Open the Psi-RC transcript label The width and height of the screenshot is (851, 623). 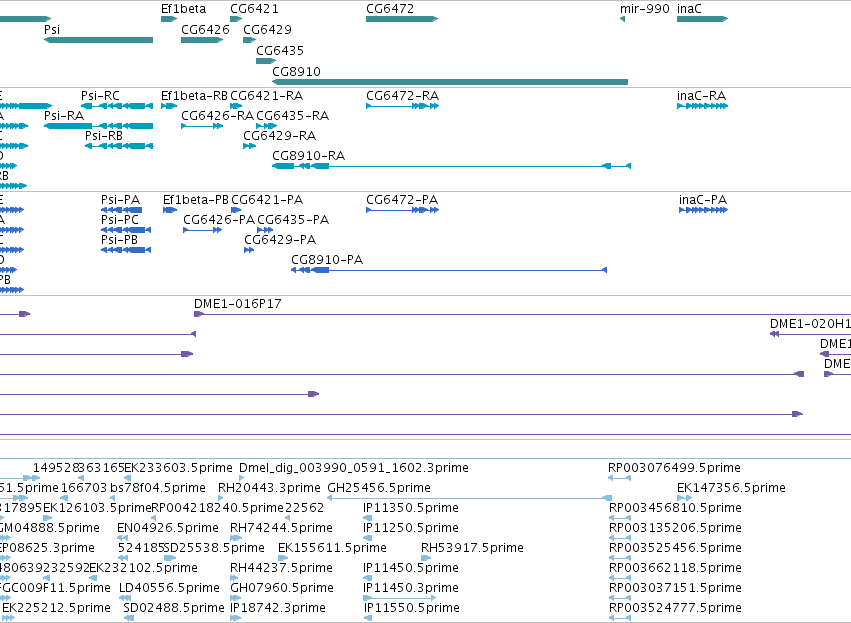click(x=100, y=96)
